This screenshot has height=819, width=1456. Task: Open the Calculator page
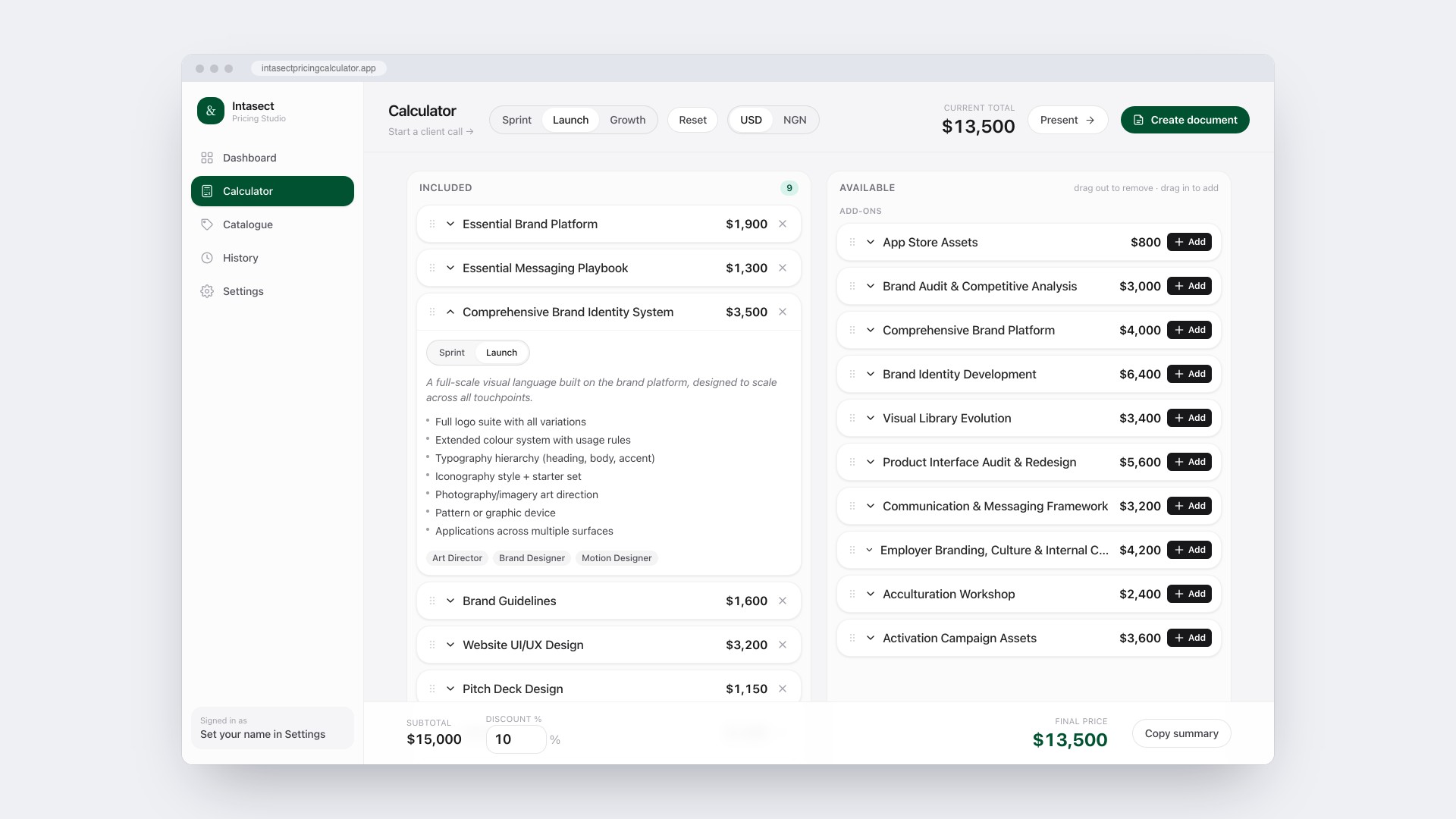(272, 191)
